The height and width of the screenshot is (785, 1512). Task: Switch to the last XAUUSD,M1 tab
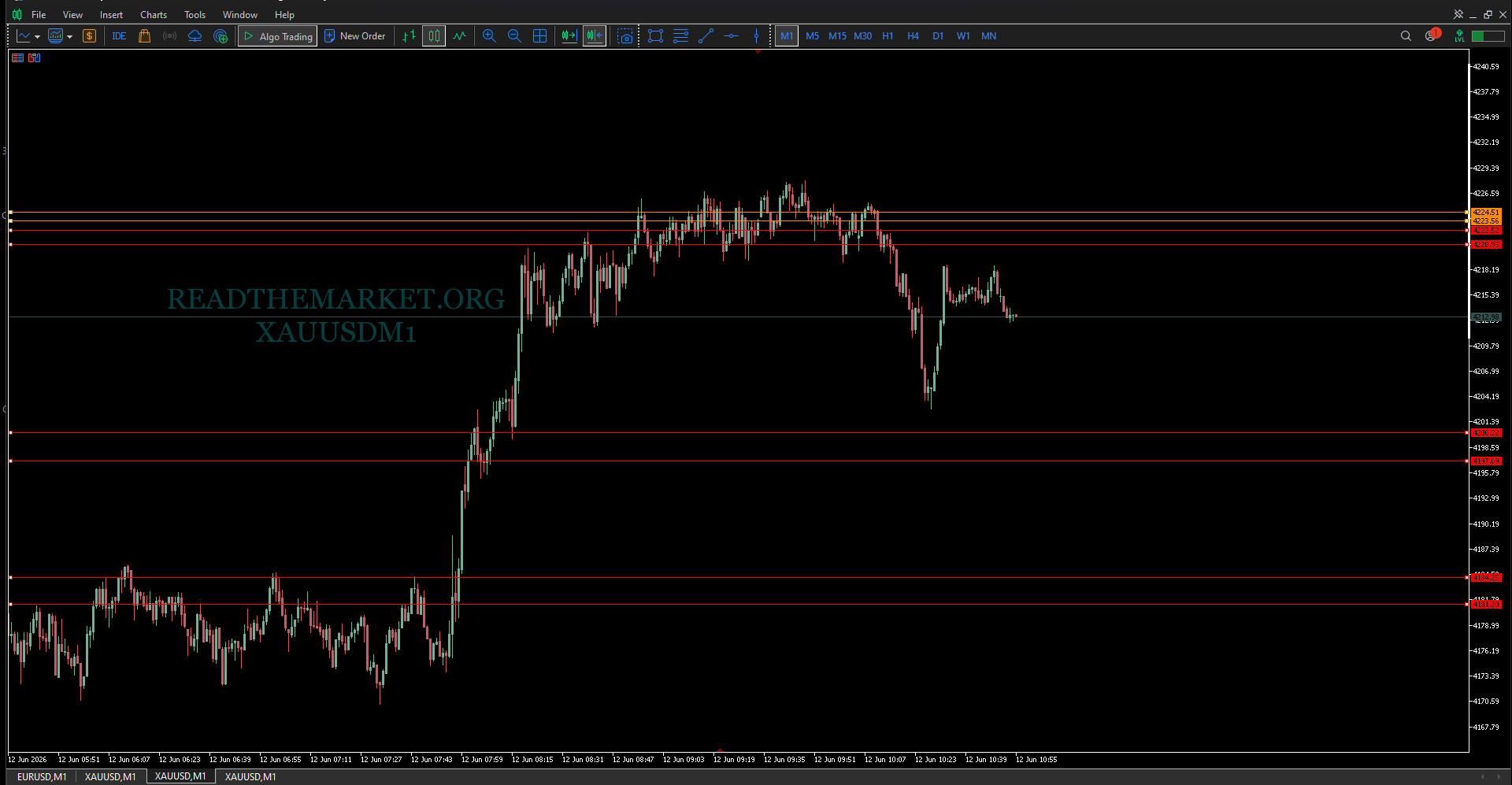coord(250,776)
